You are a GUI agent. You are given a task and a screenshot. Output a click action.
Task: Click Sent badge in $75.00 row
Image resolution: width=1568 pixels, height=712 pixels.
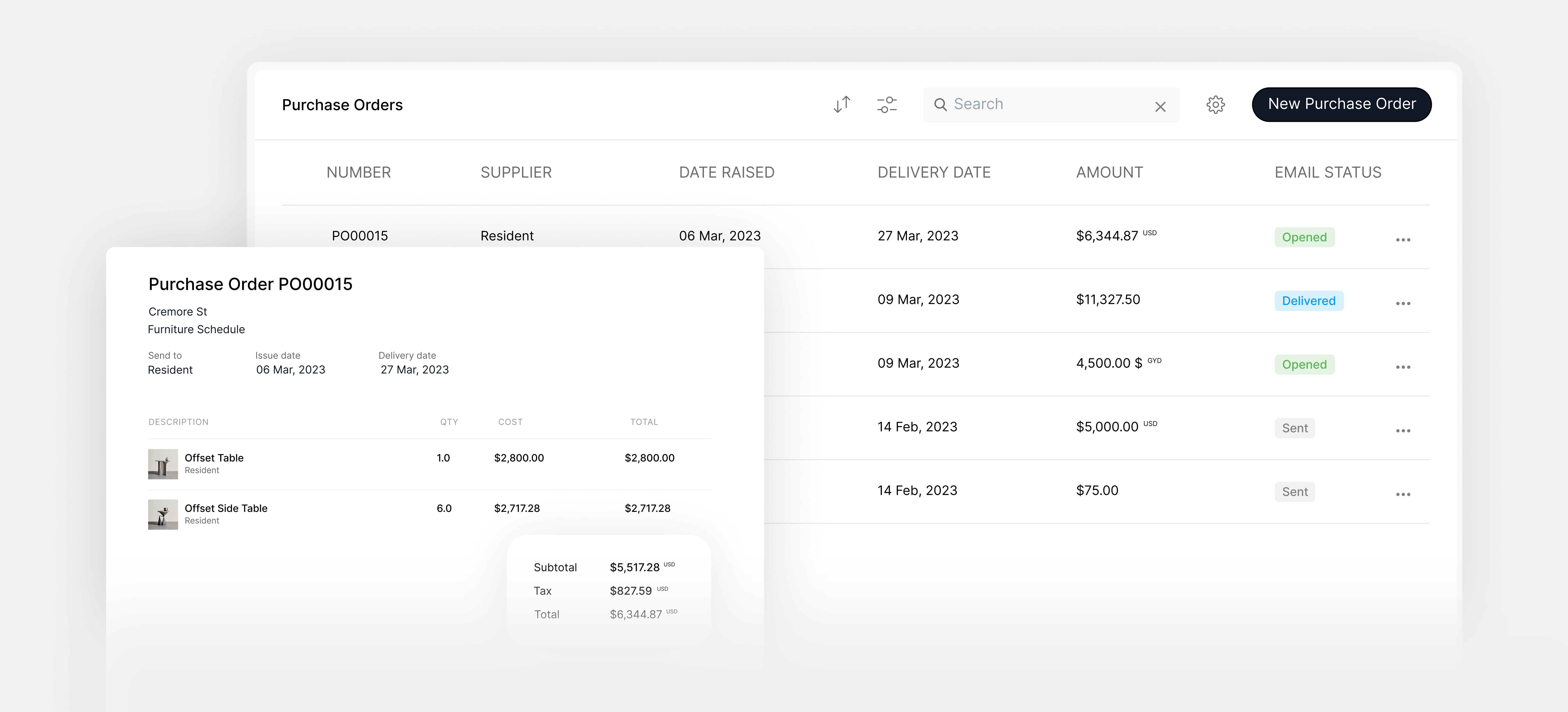(1295, 492)
